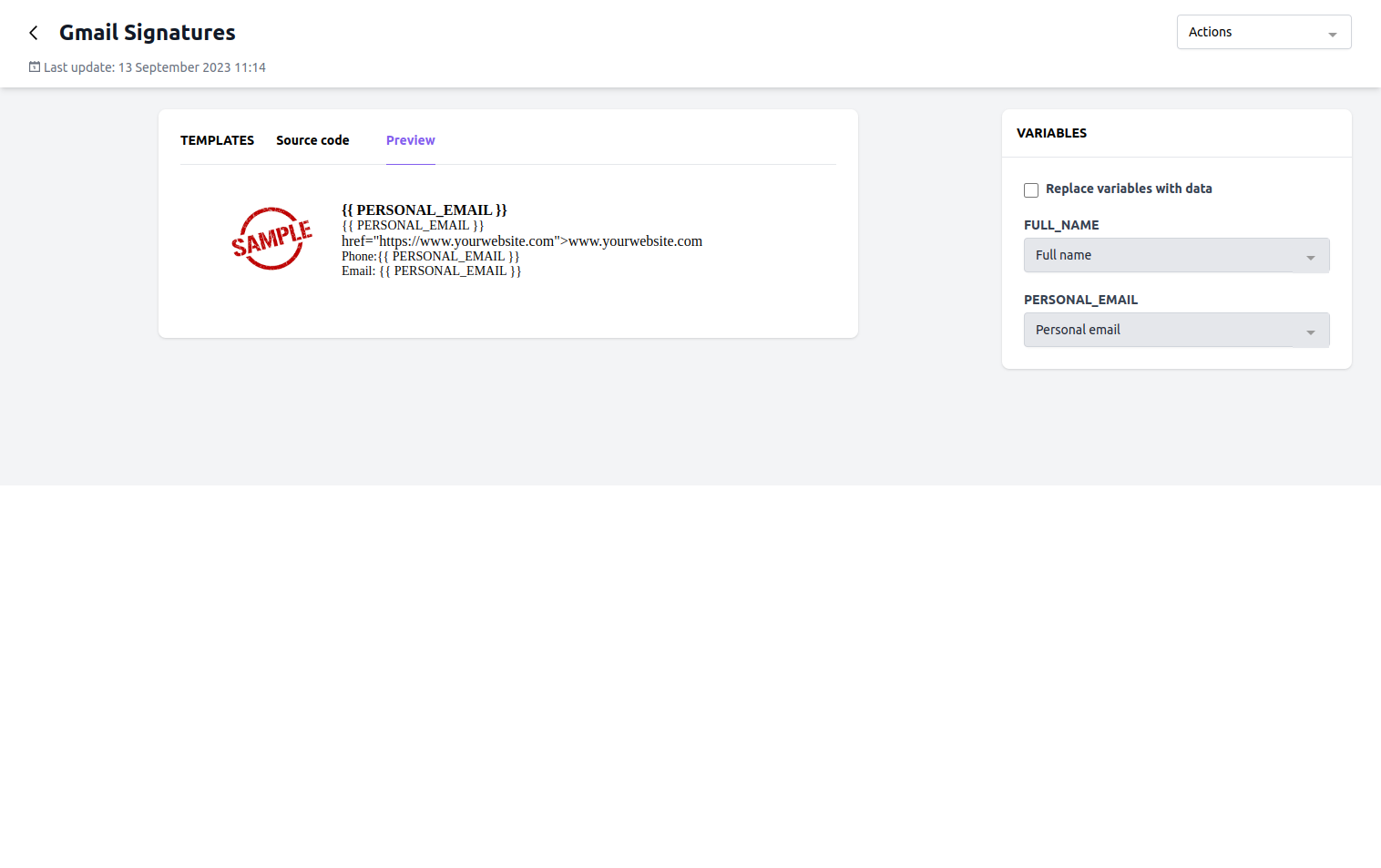Switch to the TEMPLATES tab
Viewport: 1381px width, 868px height.
pos(217,140)
